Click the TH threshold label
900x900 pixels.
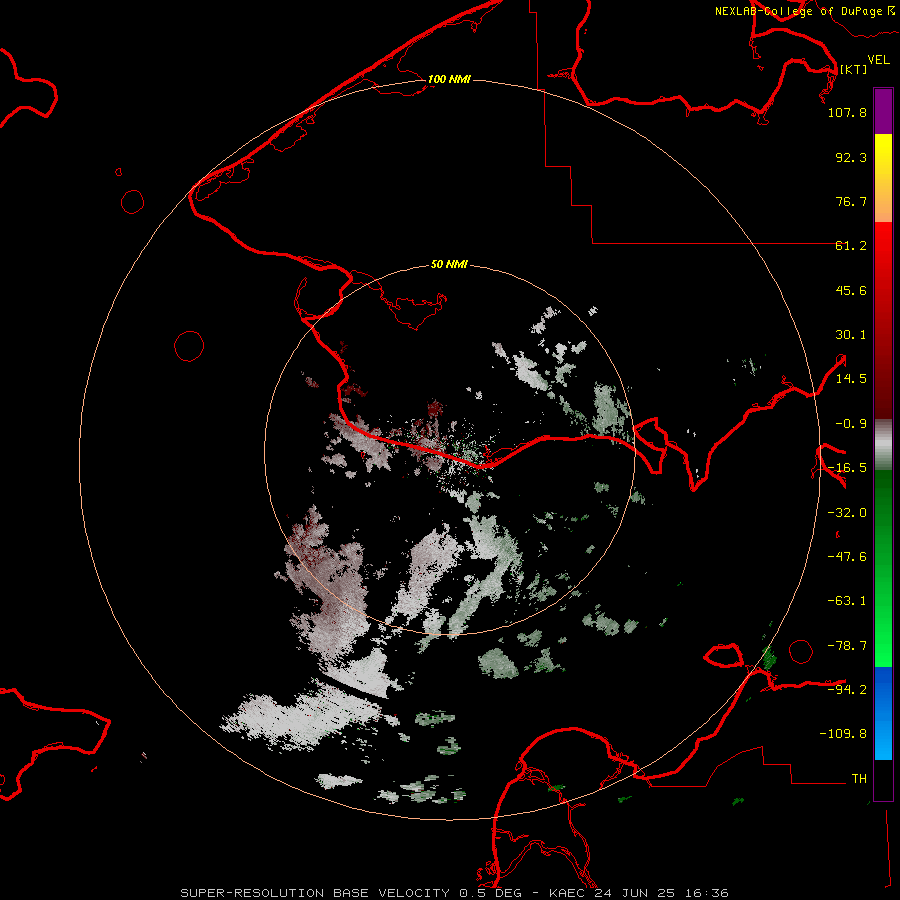pos(859,779)
